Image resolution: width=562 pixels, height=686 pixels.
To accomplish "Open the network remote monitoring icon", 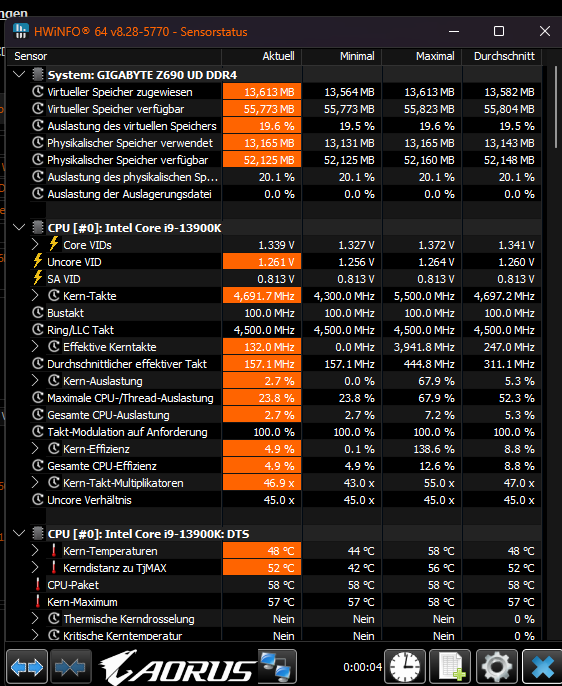I will 276,667.
